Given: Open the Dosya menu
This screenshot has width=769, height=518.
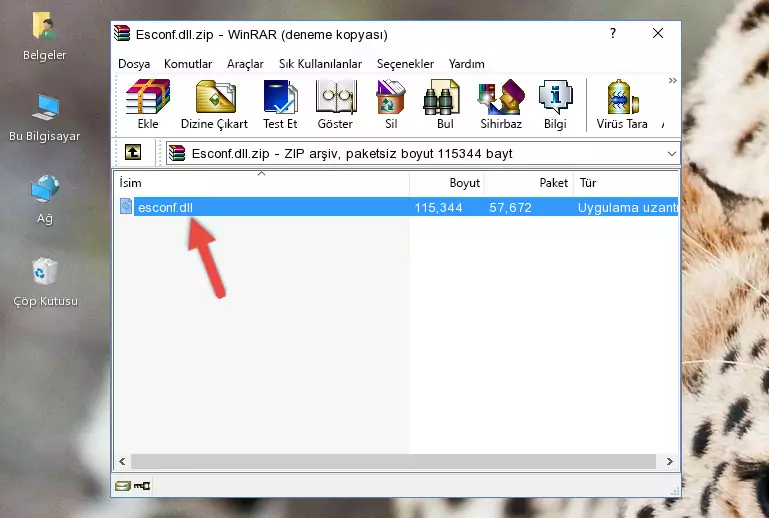Looking at the screenshot, I should 134,64.
